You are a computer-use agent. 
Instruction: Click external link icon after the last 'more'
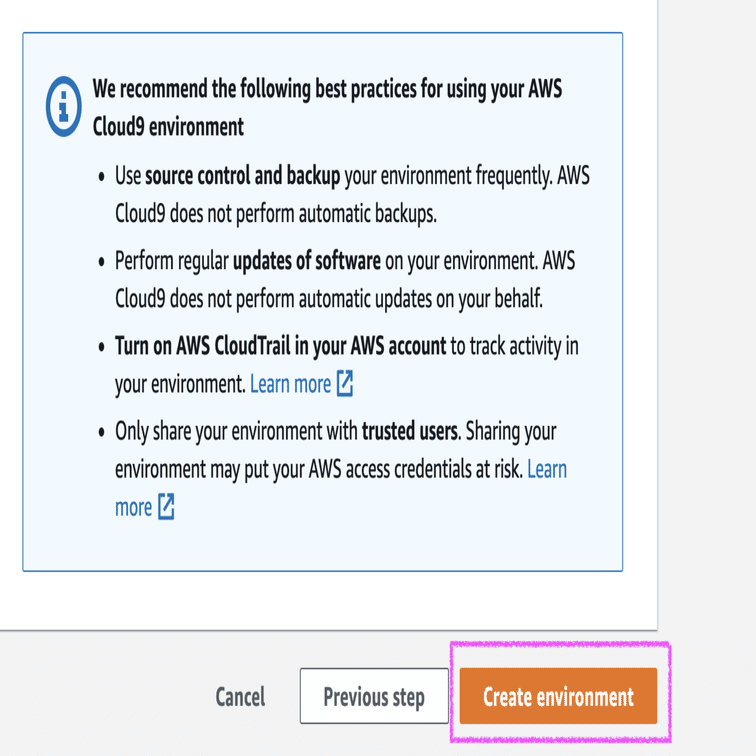point(166,508)
